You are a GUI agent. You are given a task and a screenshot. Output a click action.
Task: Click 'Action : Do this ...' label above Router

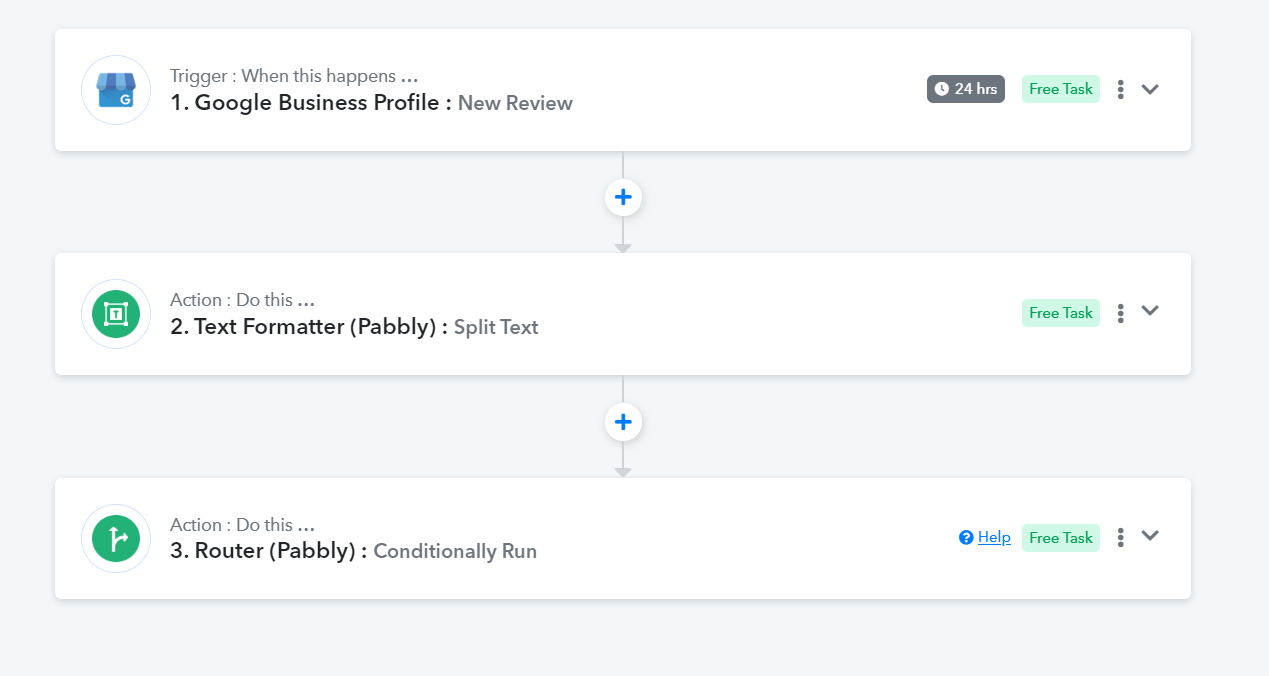(x=242, y=525)
